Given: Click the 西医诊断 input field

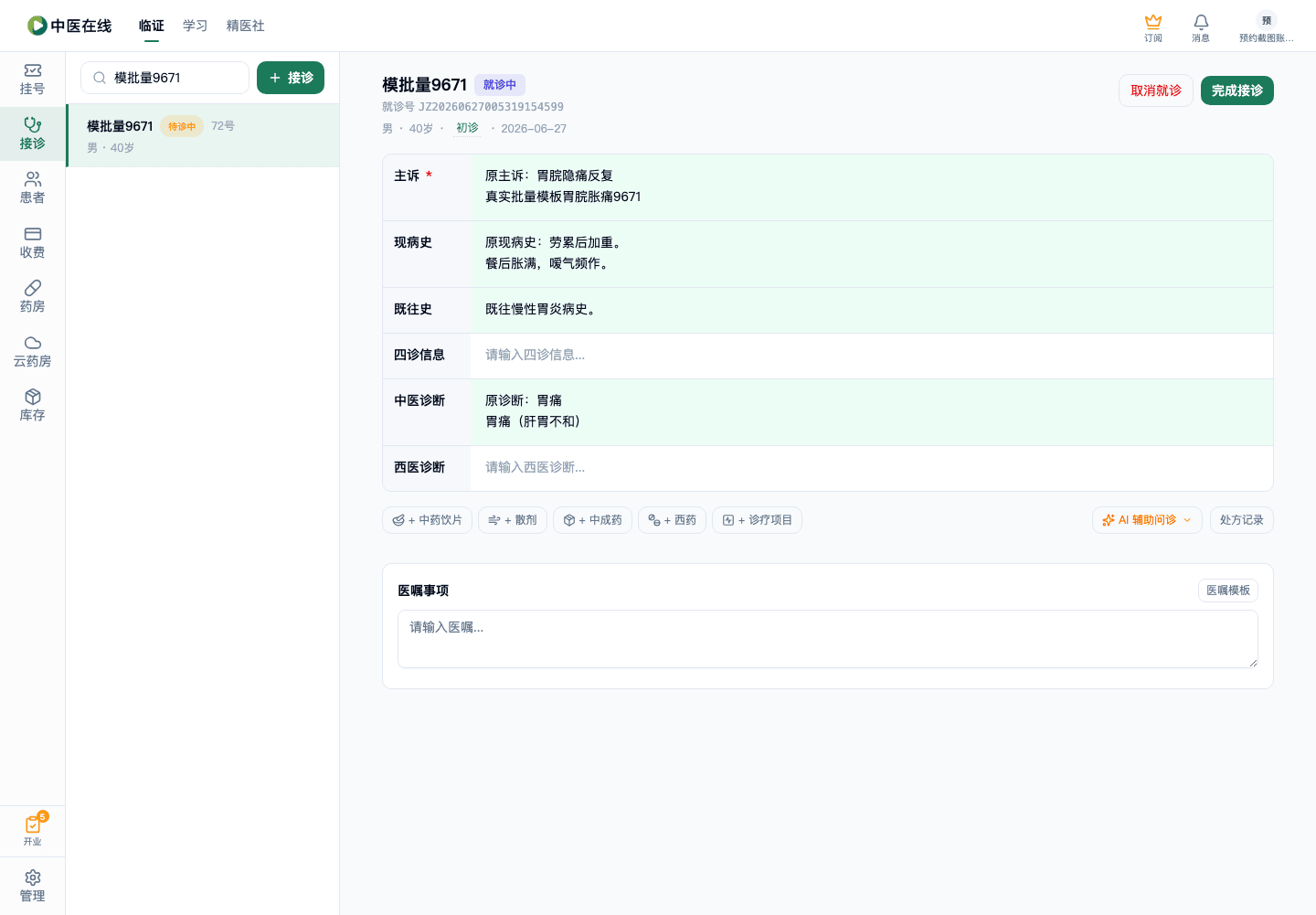Looking at the screenshot, I should point(872,468).
